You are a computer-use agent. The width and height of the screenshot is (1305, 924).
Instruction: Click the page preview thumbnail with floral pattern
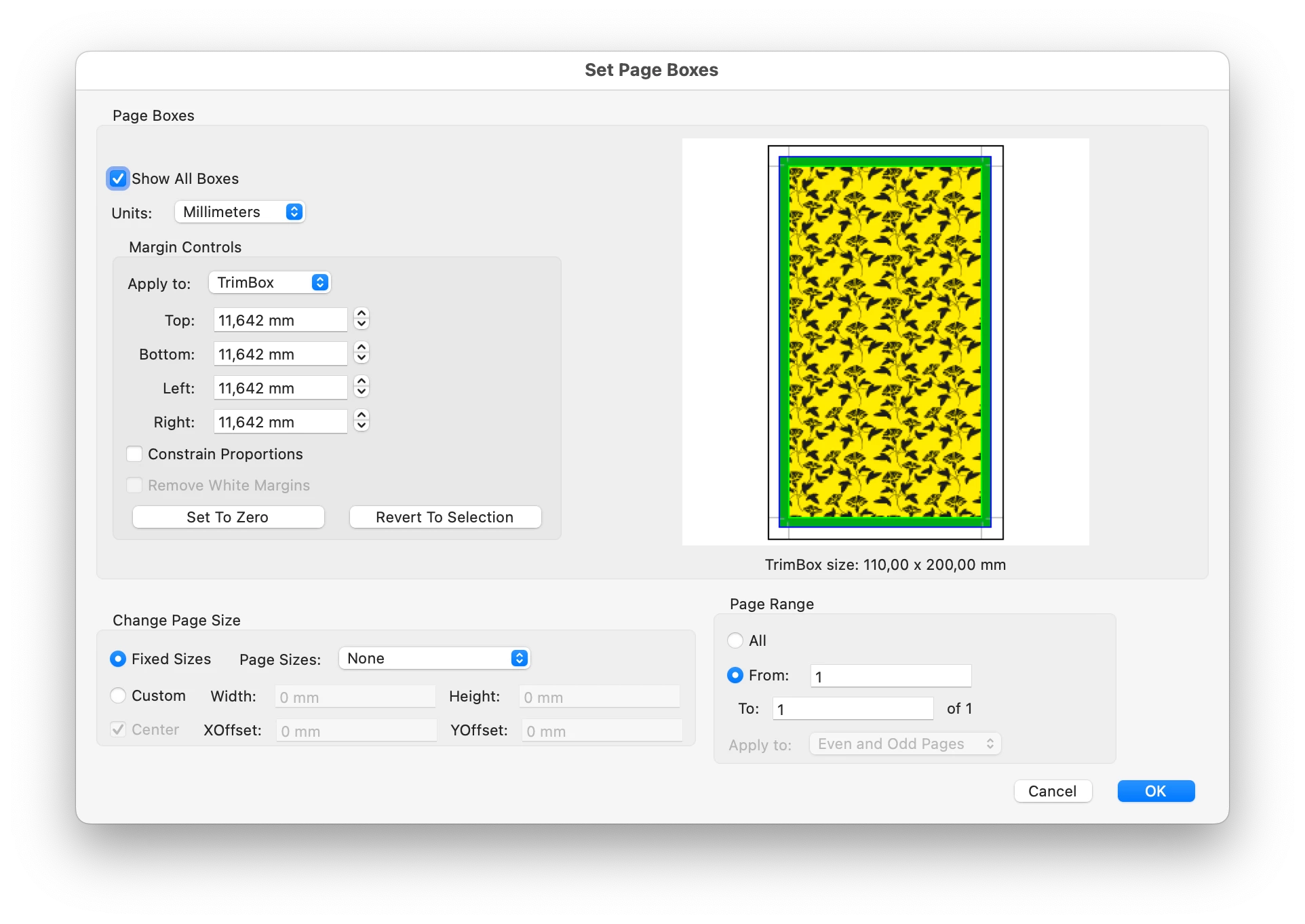pyautogui.click(x=885, y=342)
